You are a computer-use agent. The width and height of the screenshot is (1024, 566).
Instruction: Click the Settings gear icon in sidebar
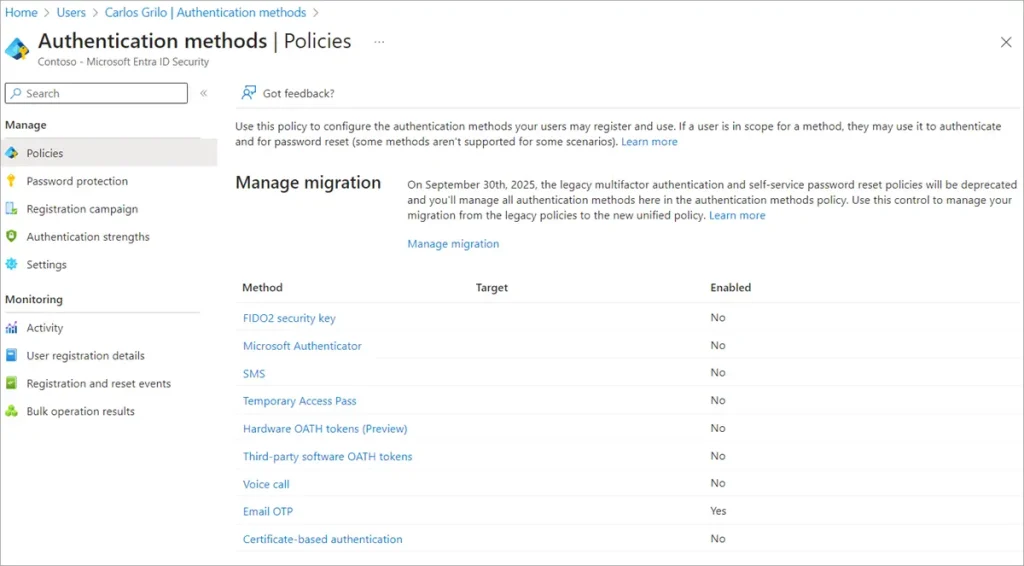click(x=12, y=265)
